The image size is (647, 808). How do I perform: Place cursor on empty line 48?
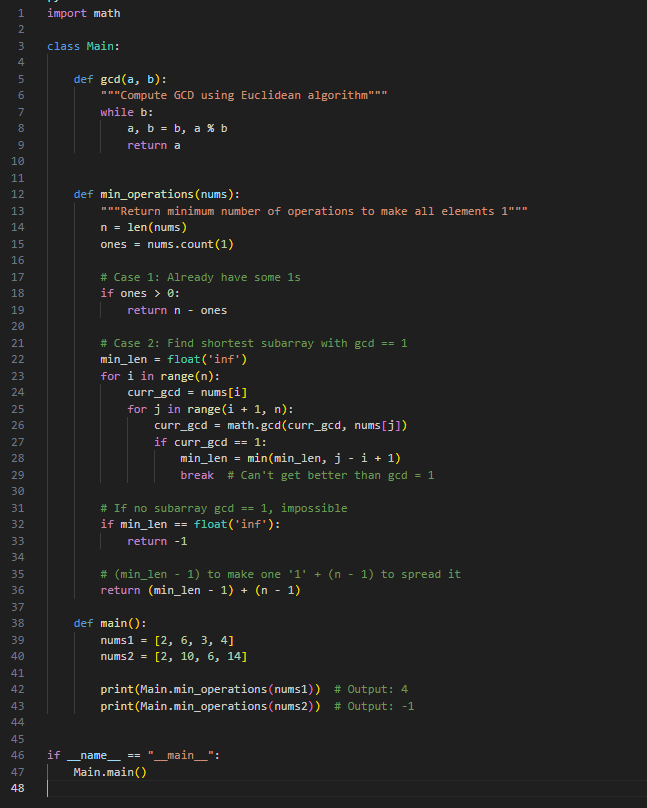tap(347, 788)
